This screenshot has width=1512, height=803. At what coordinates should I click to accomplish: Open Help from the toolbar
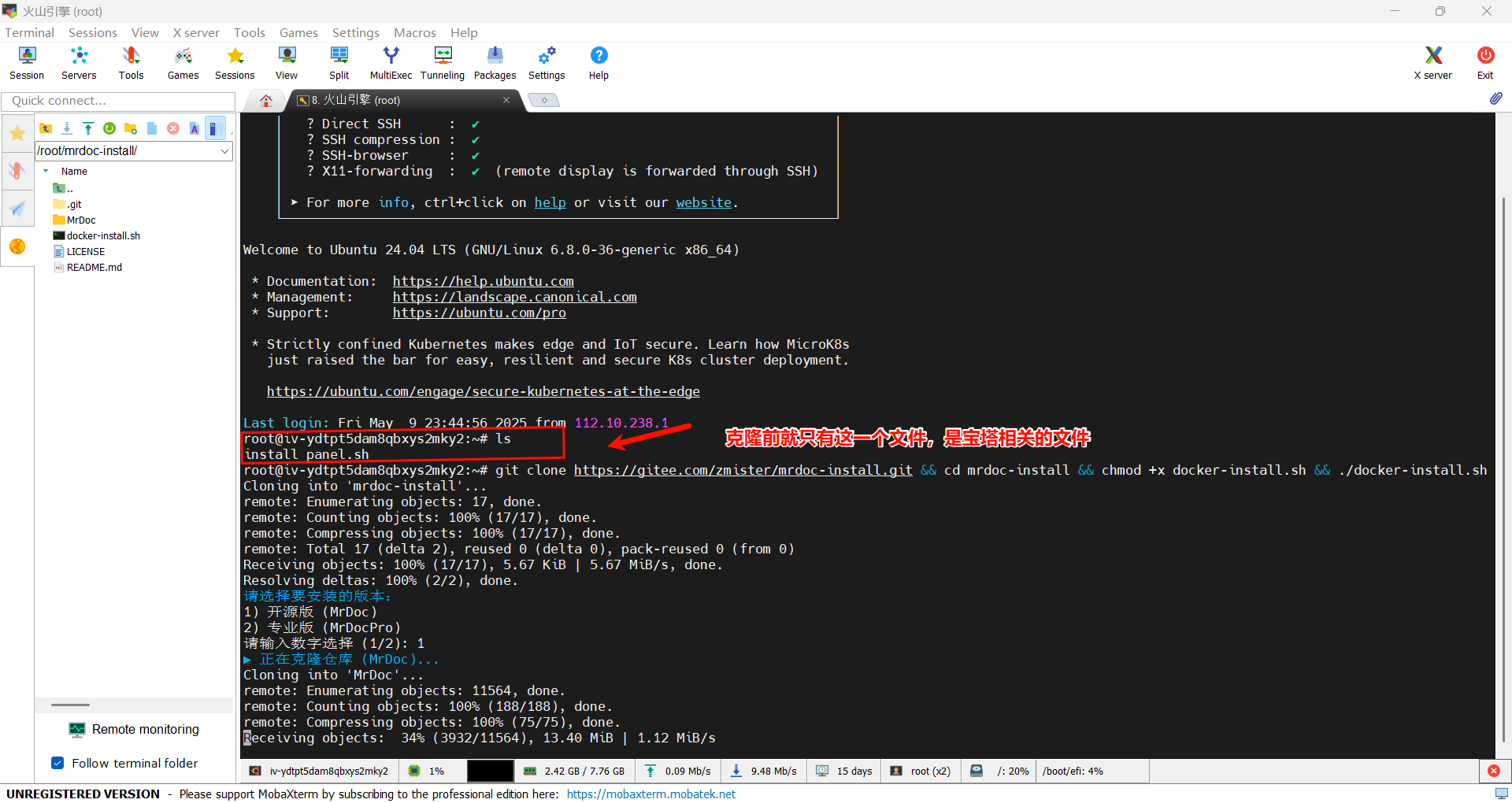pos(598,63)
